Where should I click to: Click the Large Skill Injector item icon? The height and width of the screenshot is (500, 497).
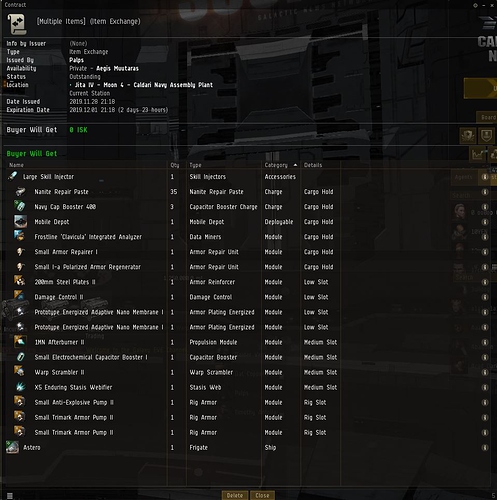pyautogui.click(x=12, y=176)
